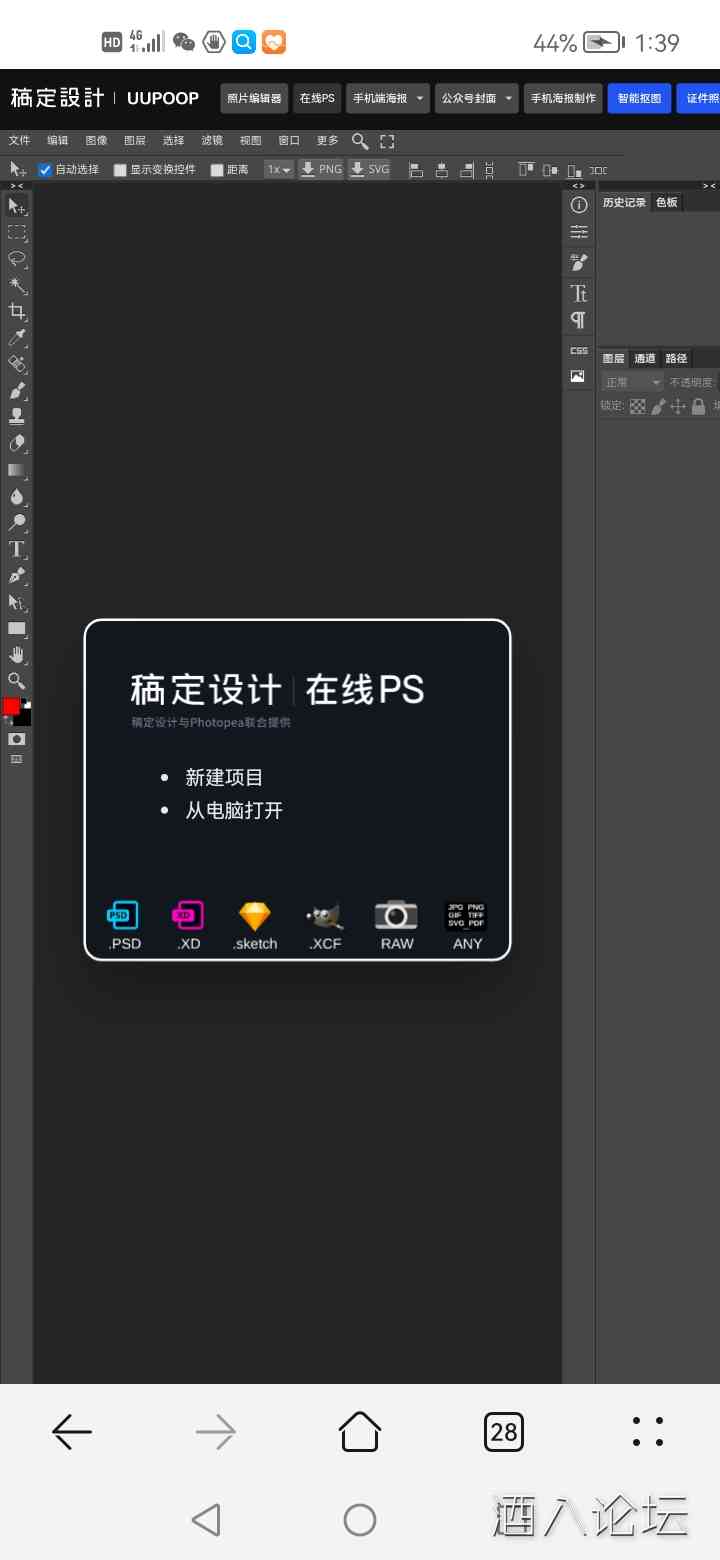Open the image preview panel icon
Image resolution: width=720 pixels, height=1560 pixels.
point(578,377)
